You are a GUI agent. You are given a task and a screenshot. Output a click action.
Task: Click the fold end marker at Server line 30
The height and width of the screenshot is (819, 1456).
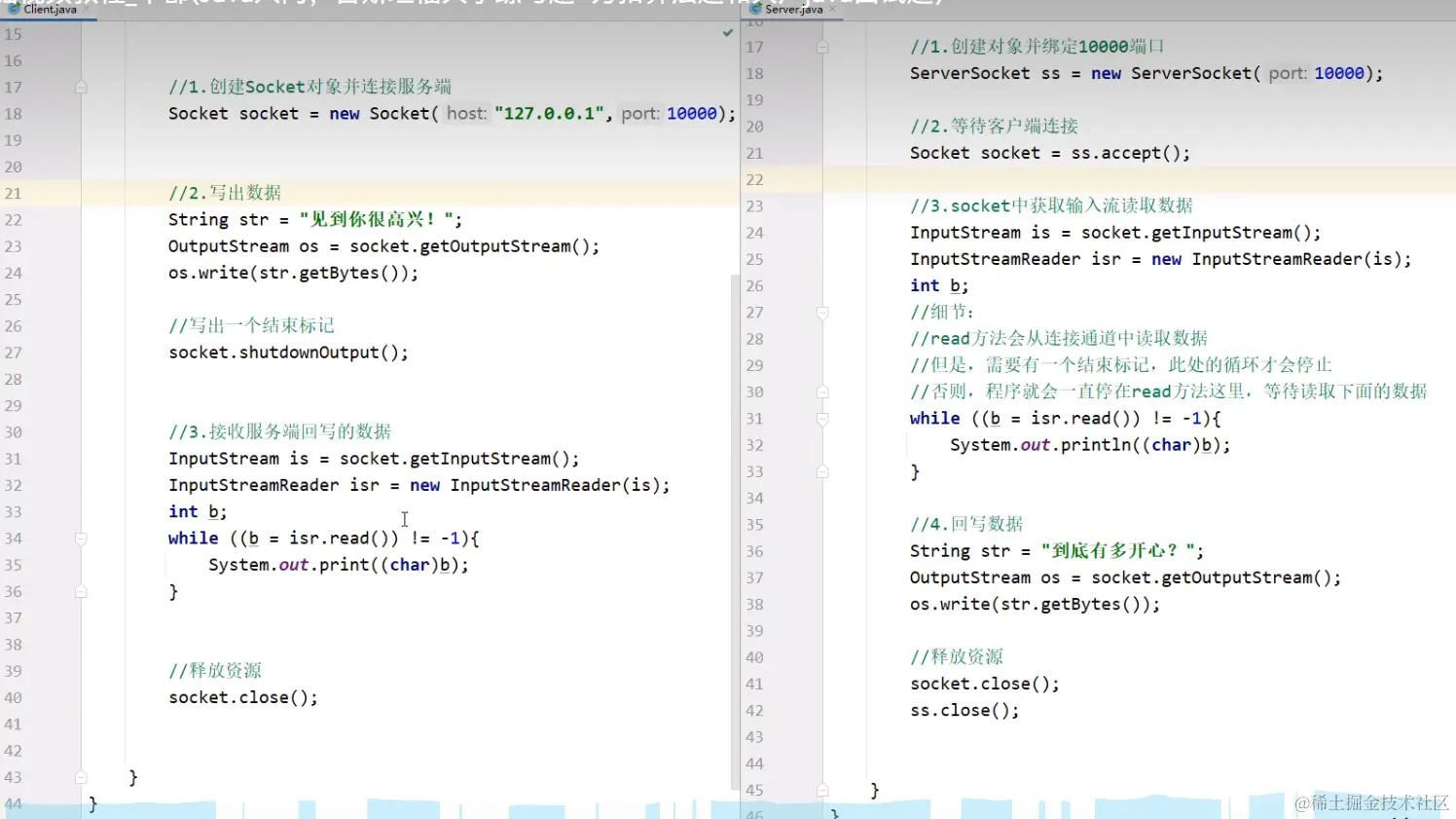coord(822,391)
